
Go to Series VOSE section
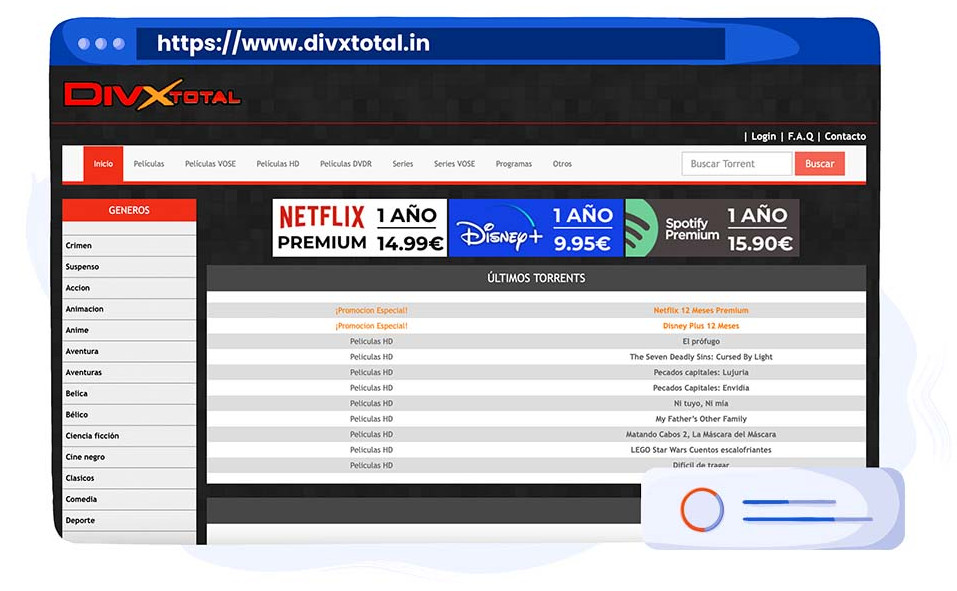(x=454, y=164)
